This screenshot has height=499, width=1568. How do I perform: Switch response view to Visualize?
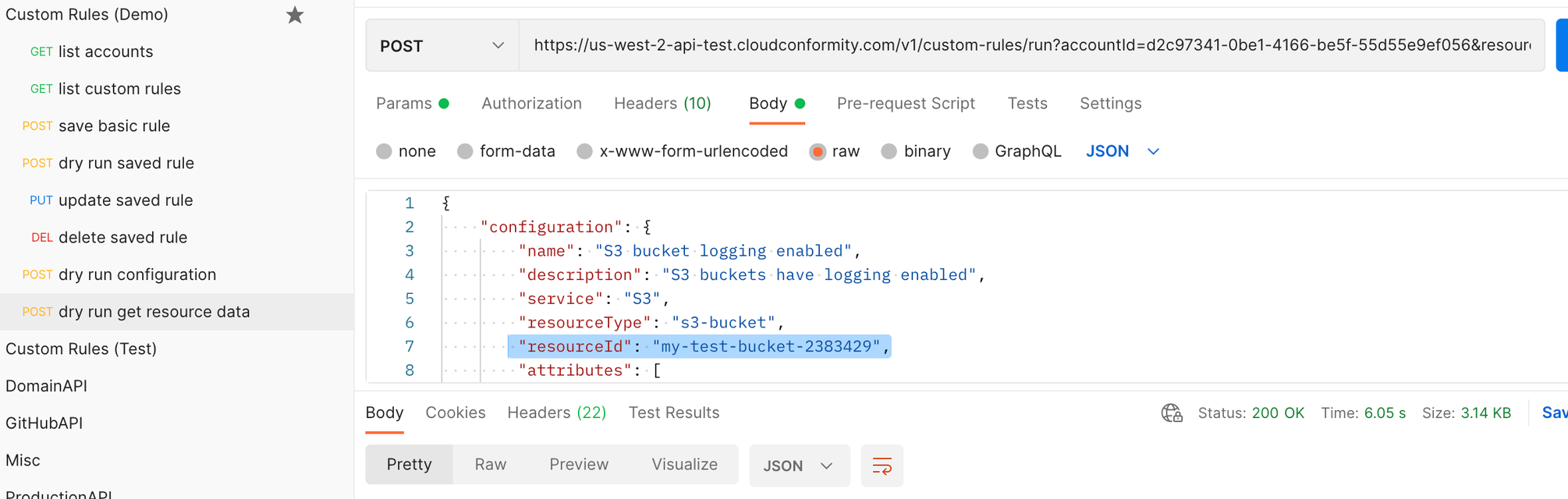(684, 465)
